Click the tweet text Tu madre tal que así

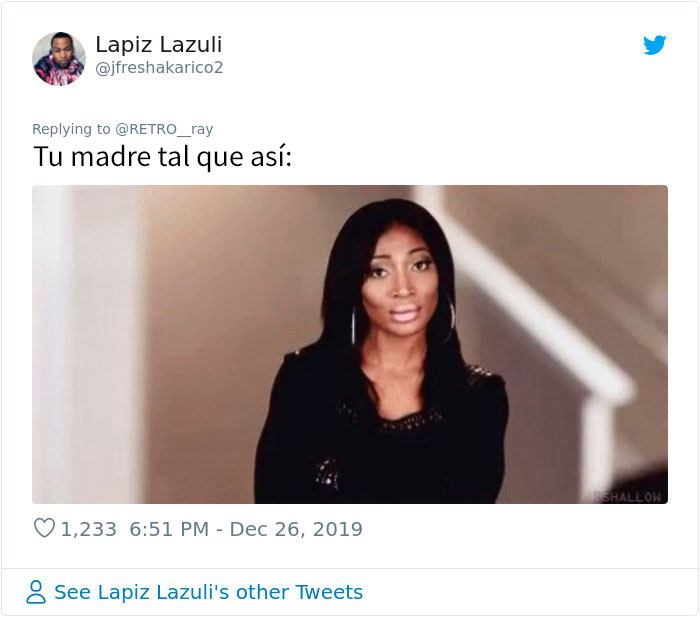[162, 157]
